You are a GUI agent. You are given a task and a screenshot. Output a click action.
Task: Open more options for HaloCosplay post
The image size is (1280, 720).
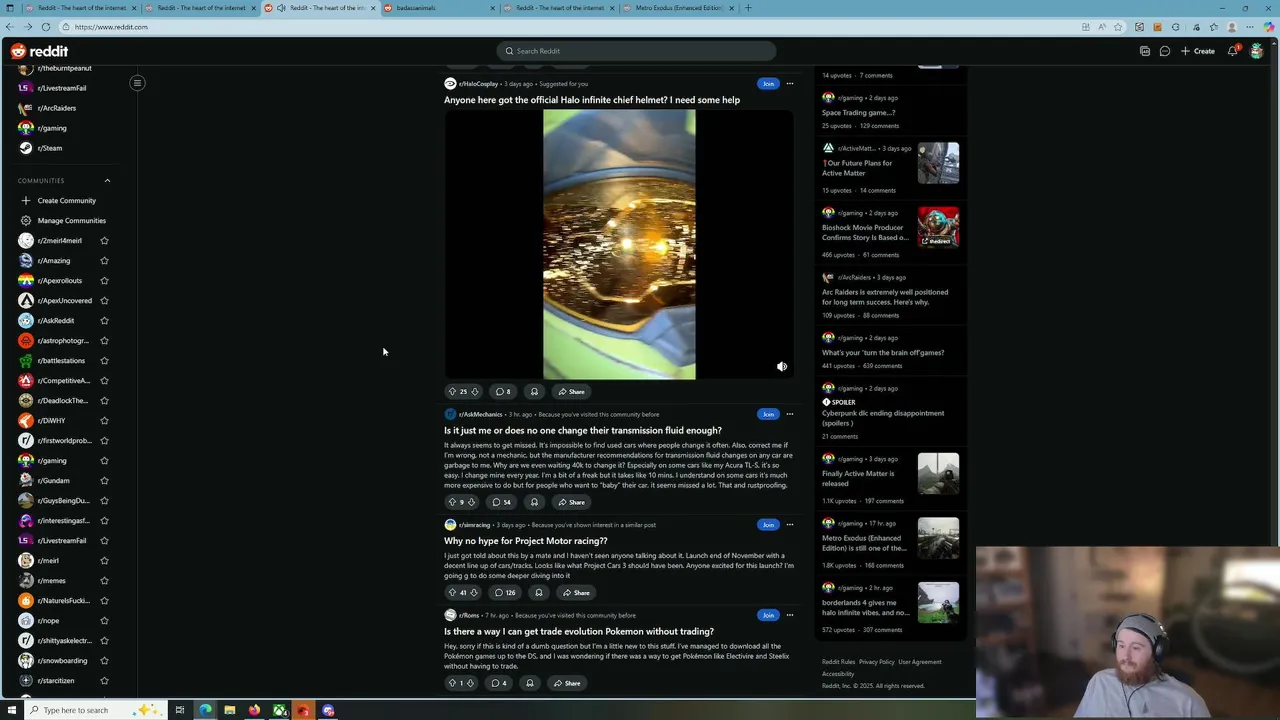790,84
